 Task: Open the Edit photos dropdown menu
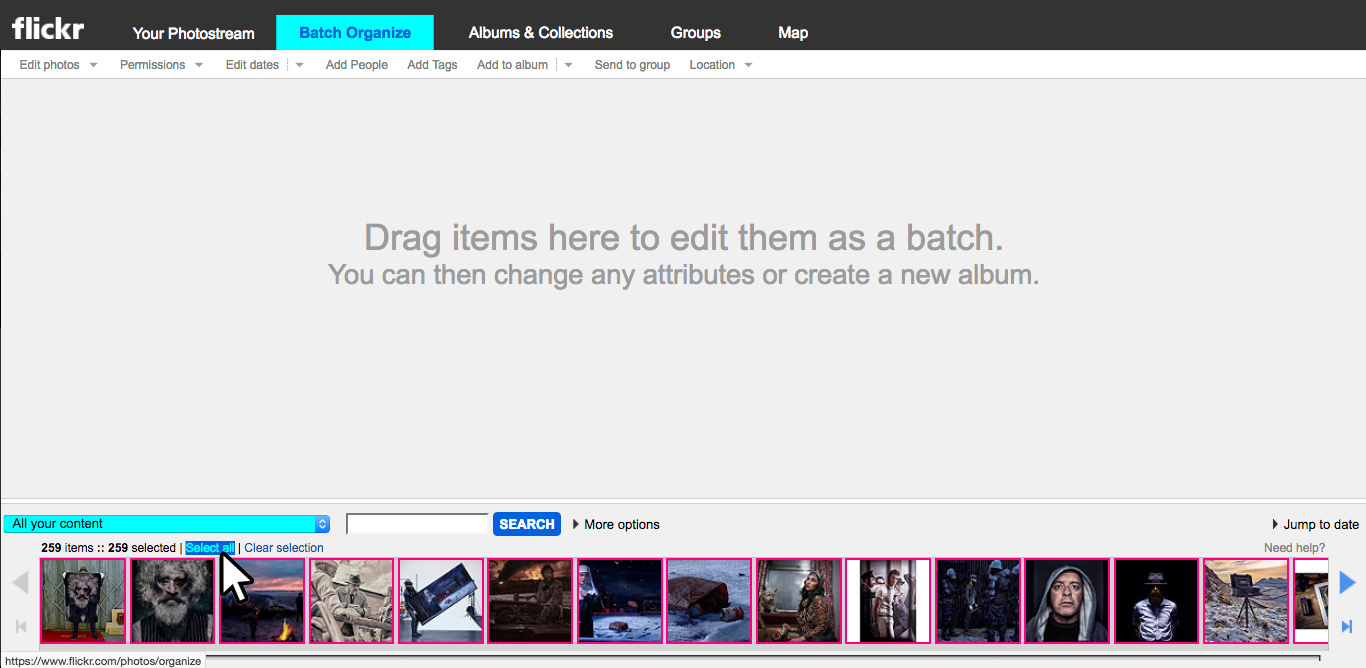pos(59,65)
